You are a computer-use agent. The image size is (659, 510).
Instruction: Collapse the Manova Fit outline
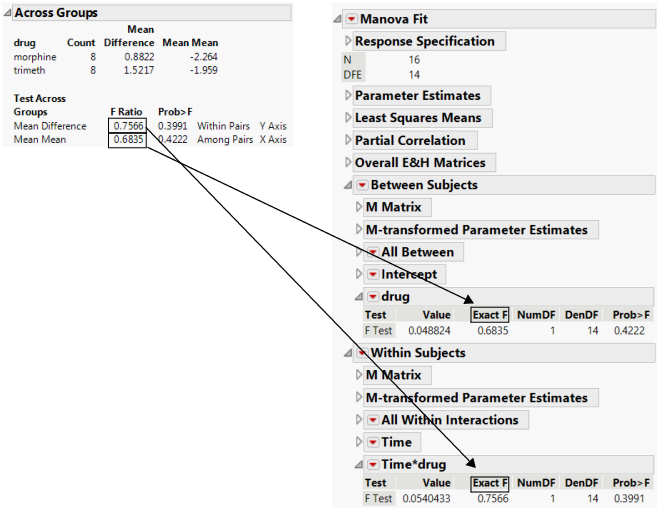(x=337, y=19)
